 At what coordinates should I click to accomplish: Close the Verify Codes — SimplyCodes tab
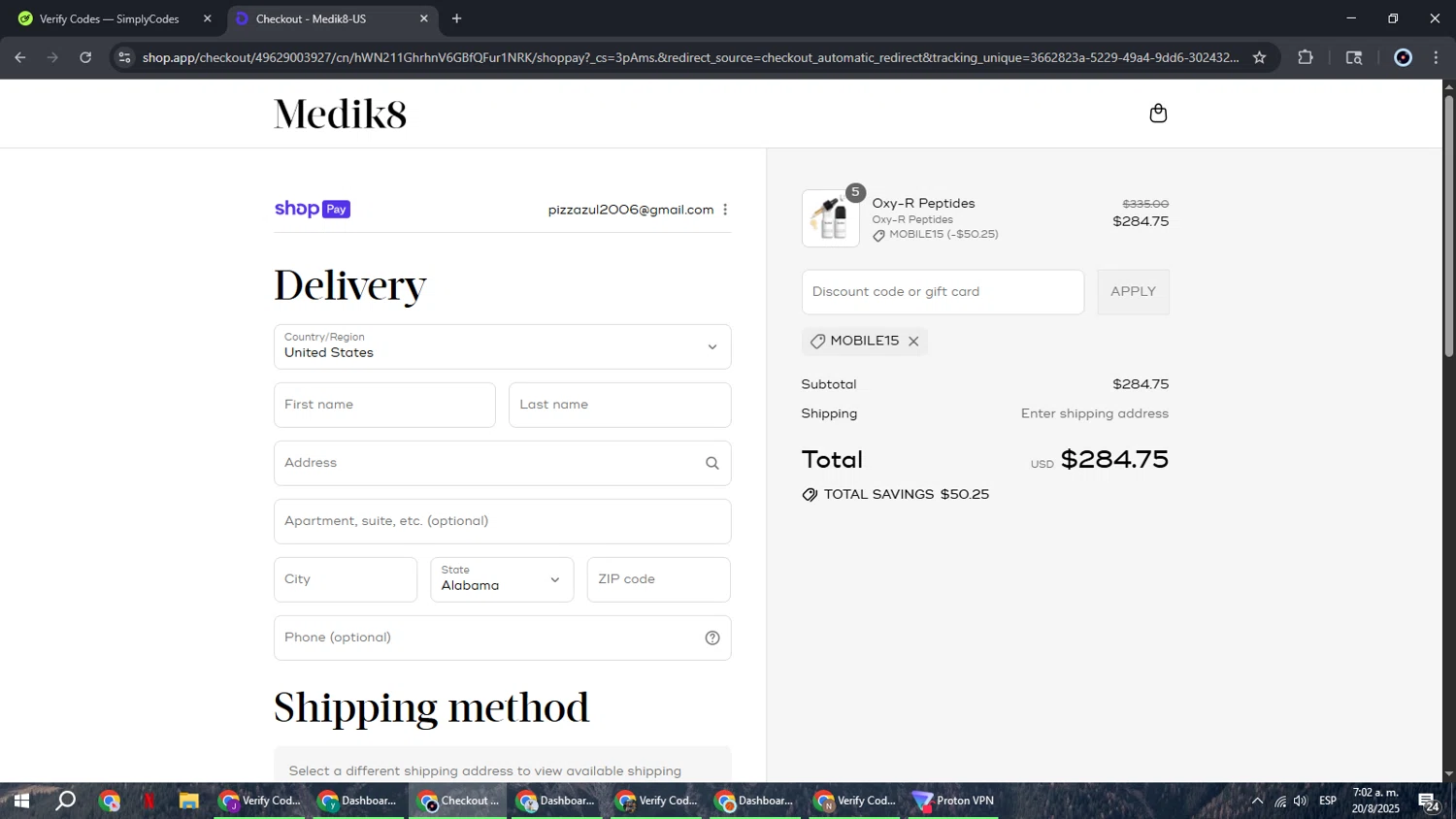tap(207, 18)
